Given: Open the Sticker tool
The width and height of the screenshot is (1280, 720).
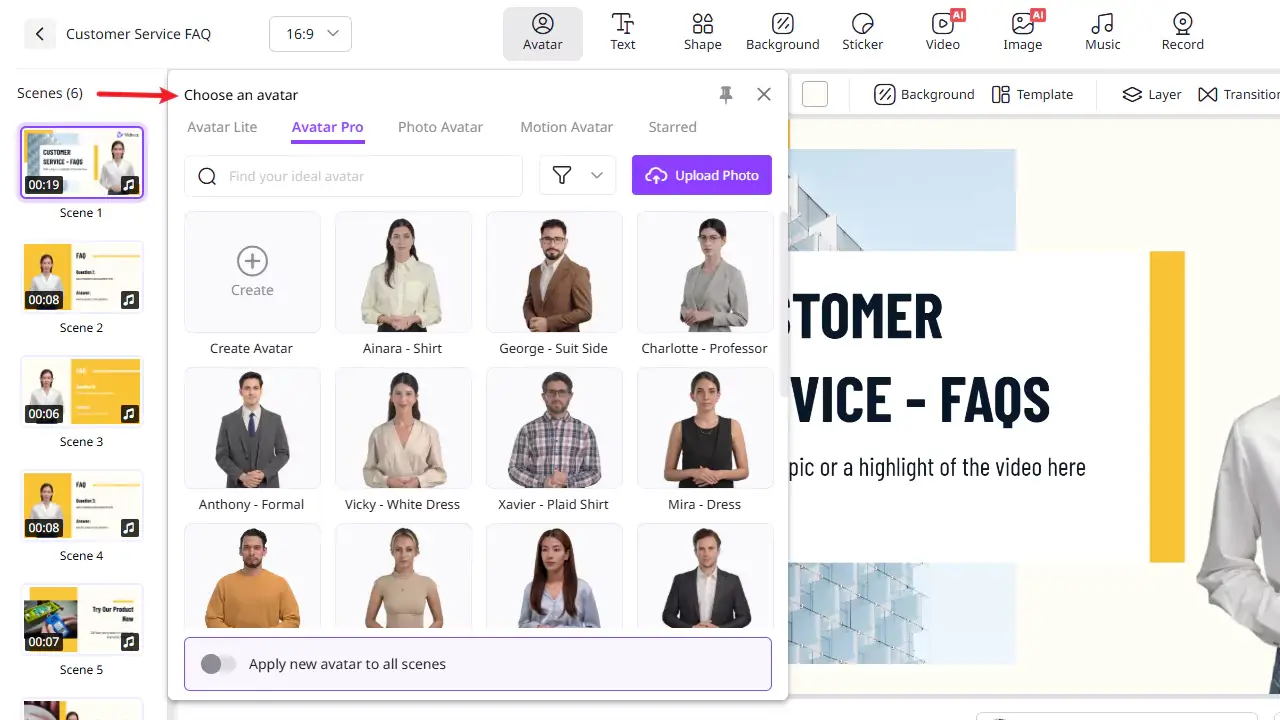Looking at the screenshot, I should pyautogui.click(x=862, y=33).
